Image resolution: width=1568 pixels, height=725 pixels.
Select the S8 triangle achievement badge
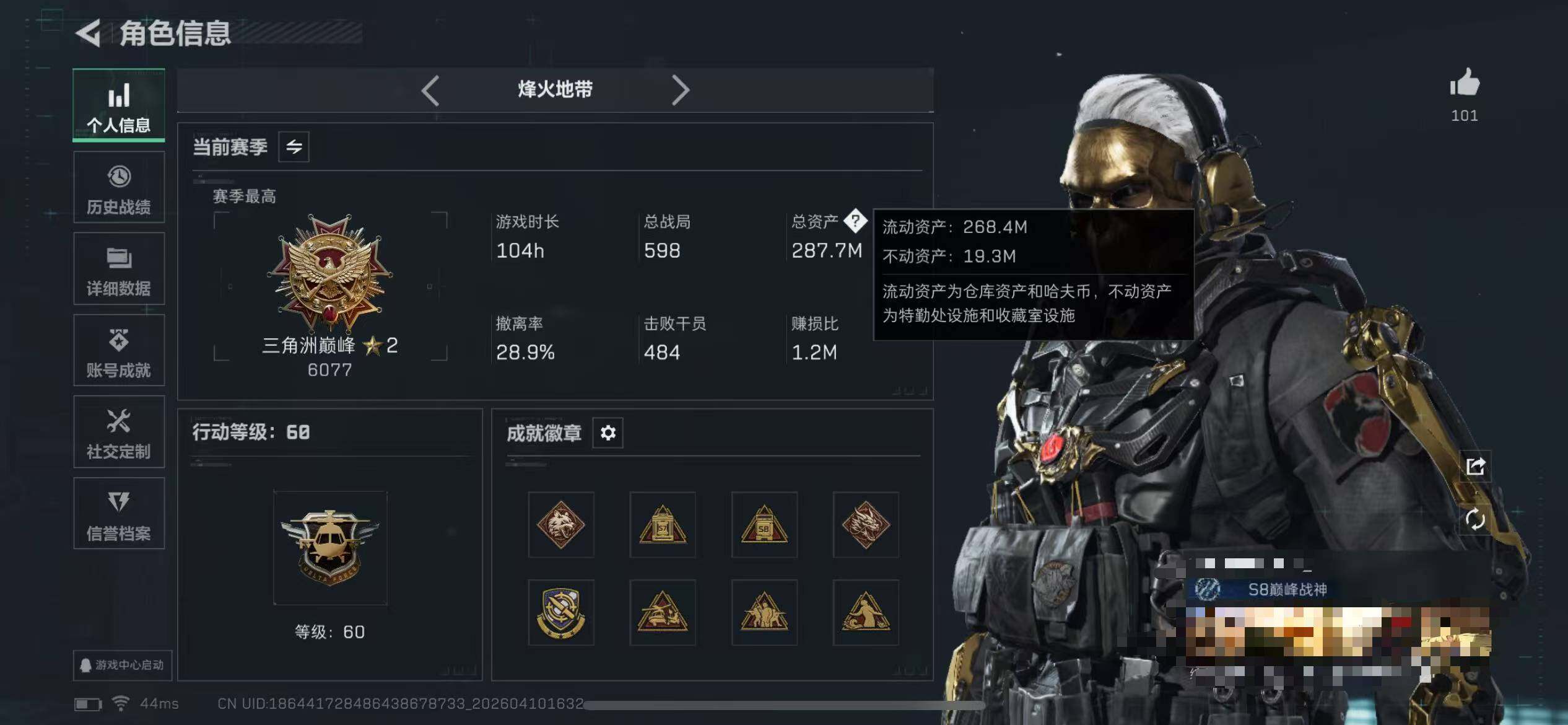coord(764,525)
